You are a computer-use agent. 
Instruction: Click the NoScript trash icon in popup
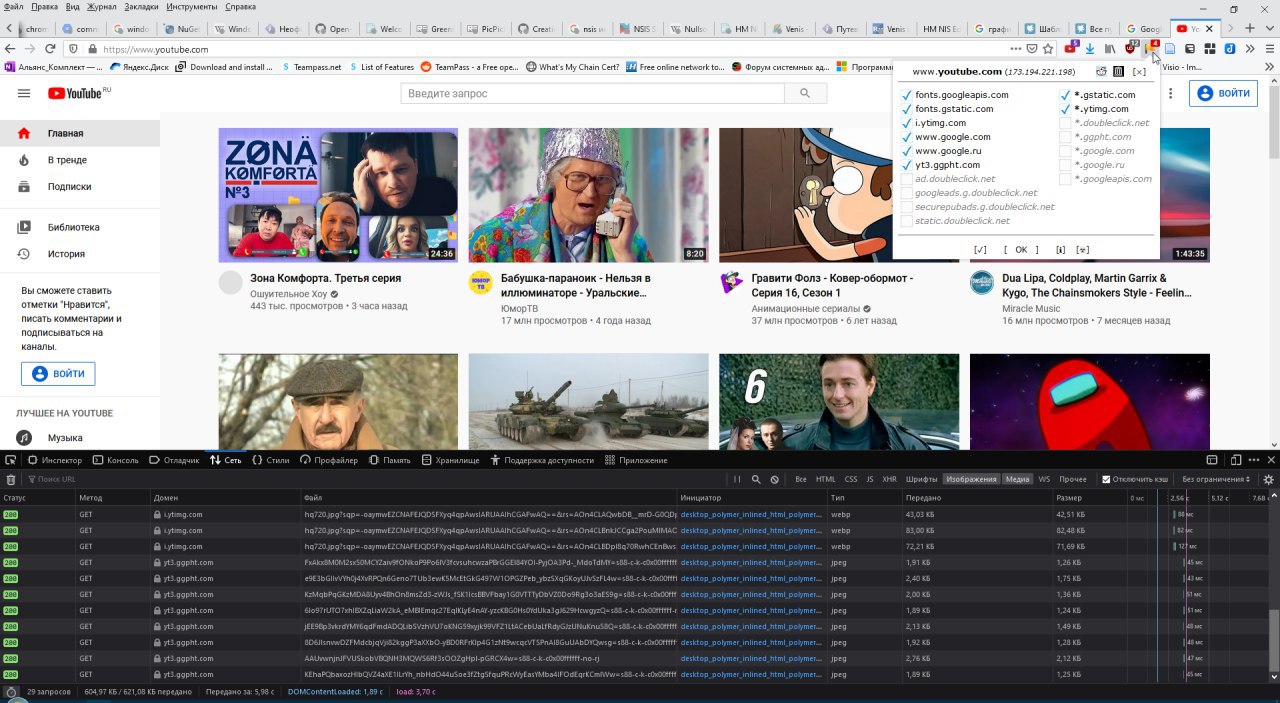pyautogui.click(x=1118, y=72)
